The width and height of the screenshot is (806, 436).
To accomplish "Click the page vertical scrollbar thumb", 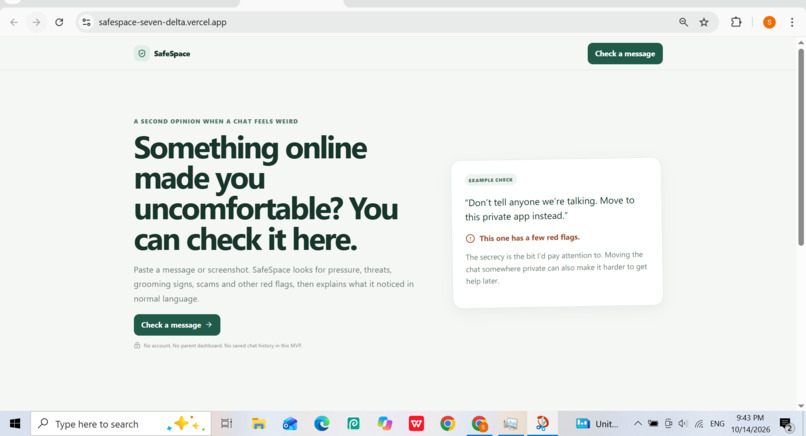I will click(801, 147).
